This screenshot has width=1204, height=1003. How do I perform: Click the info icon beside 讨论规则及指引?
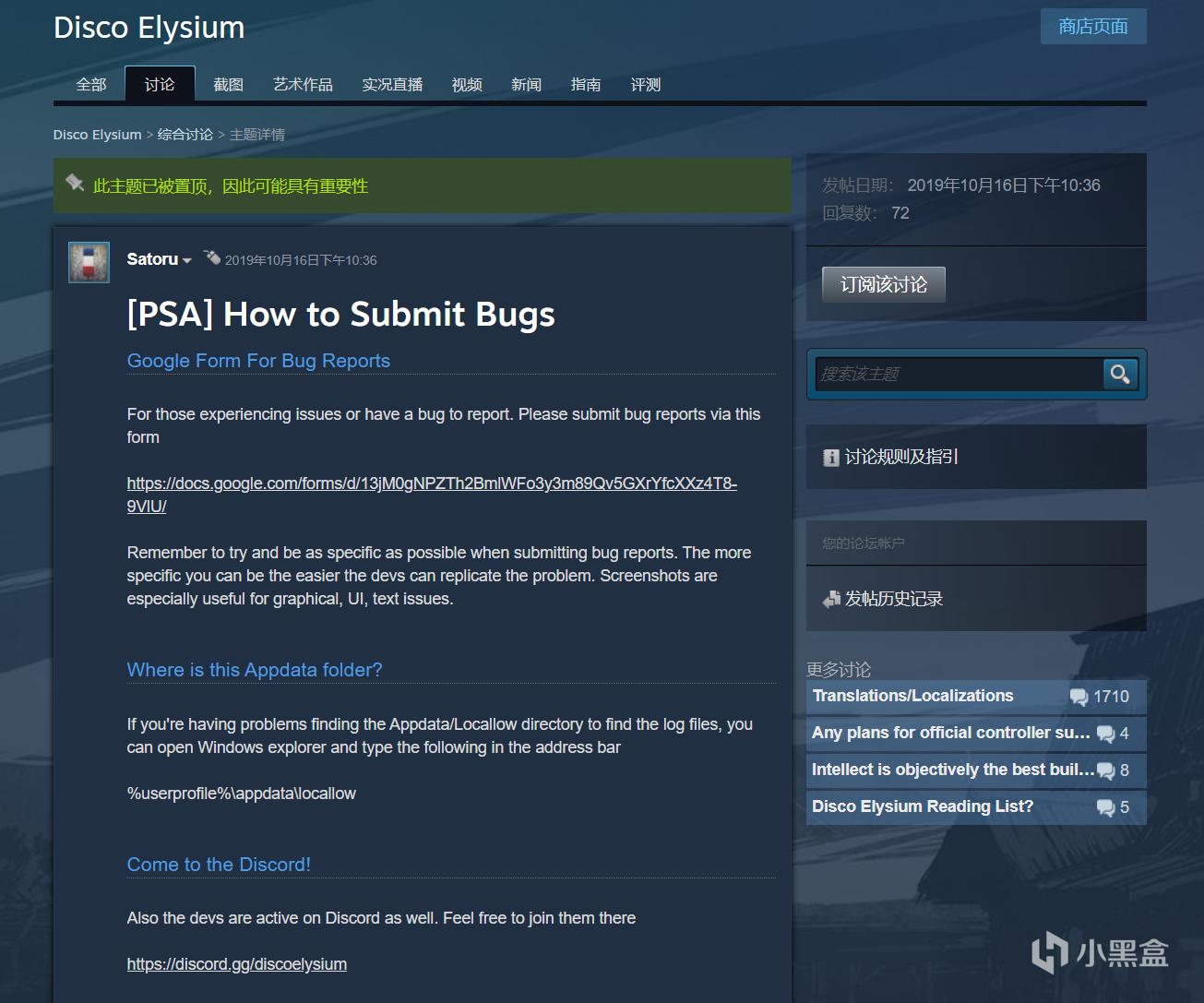tap(830, 458)
